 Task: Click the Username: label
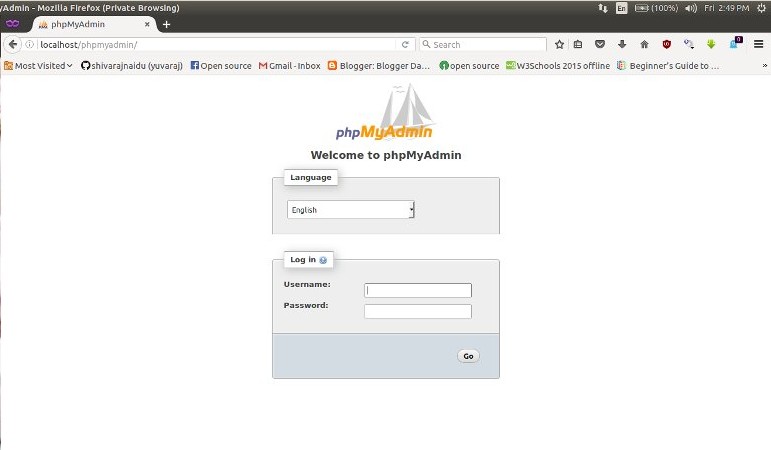pyautogui.click(x=307, y=284)
